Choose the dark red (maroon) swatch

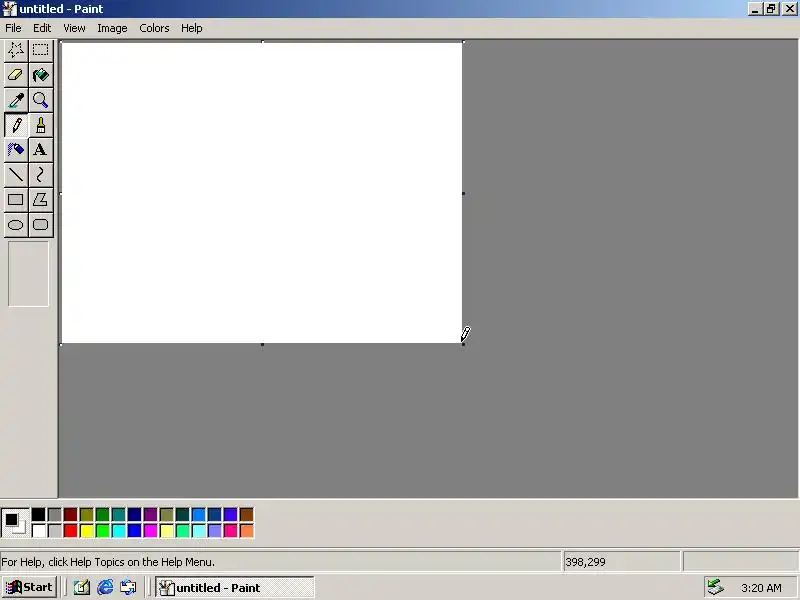[x=70, y=514]
